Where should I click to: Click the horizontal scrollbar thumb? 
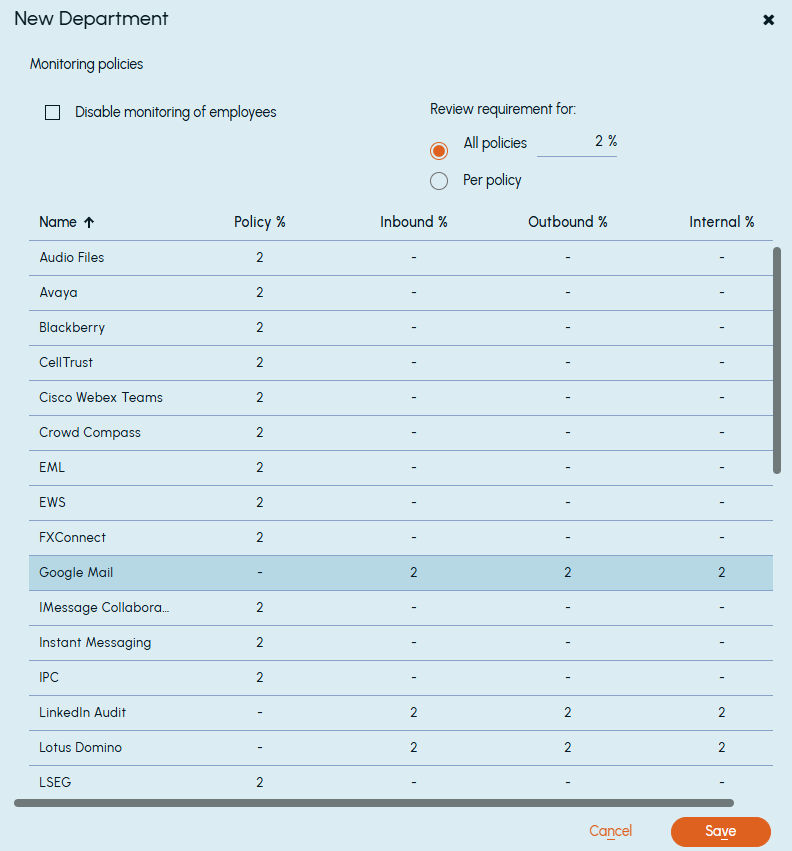[x=374, y=803]
